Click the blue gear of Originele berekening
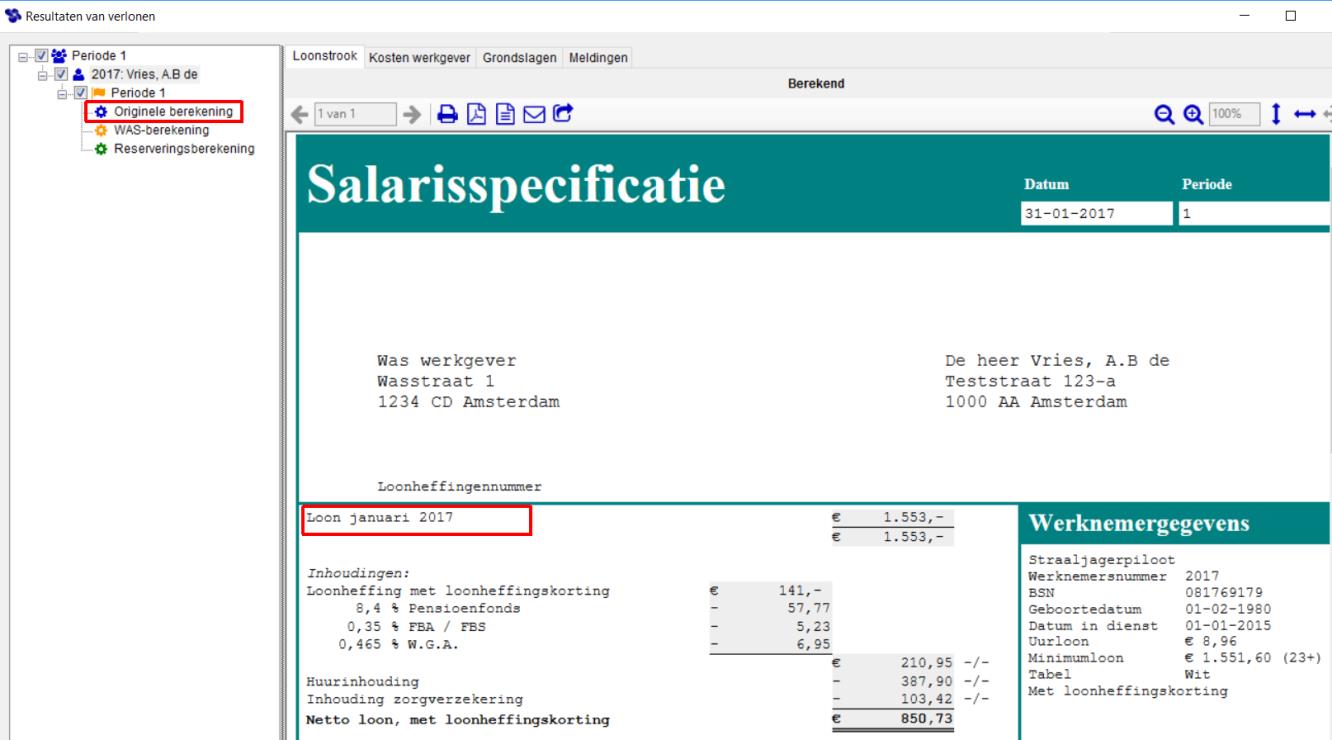The width and height of the screenshot is (1332, 740). pyautogui.click(x=101, y=112)
